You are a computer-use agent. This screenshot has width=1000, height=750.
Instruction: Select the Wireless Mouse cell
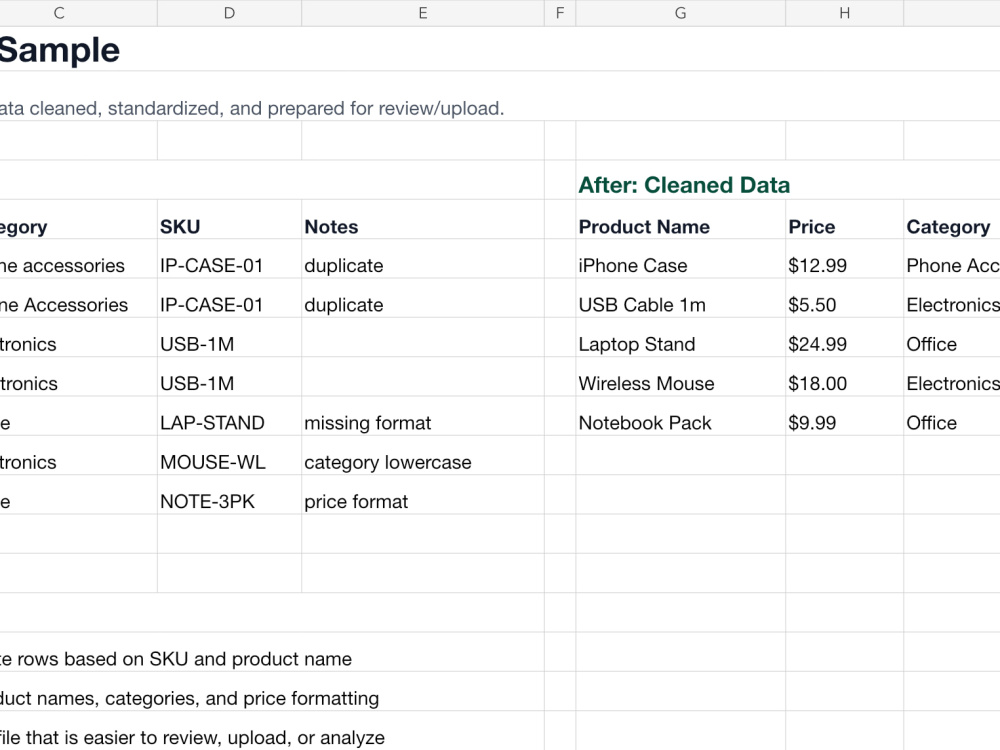click(680, 383)
